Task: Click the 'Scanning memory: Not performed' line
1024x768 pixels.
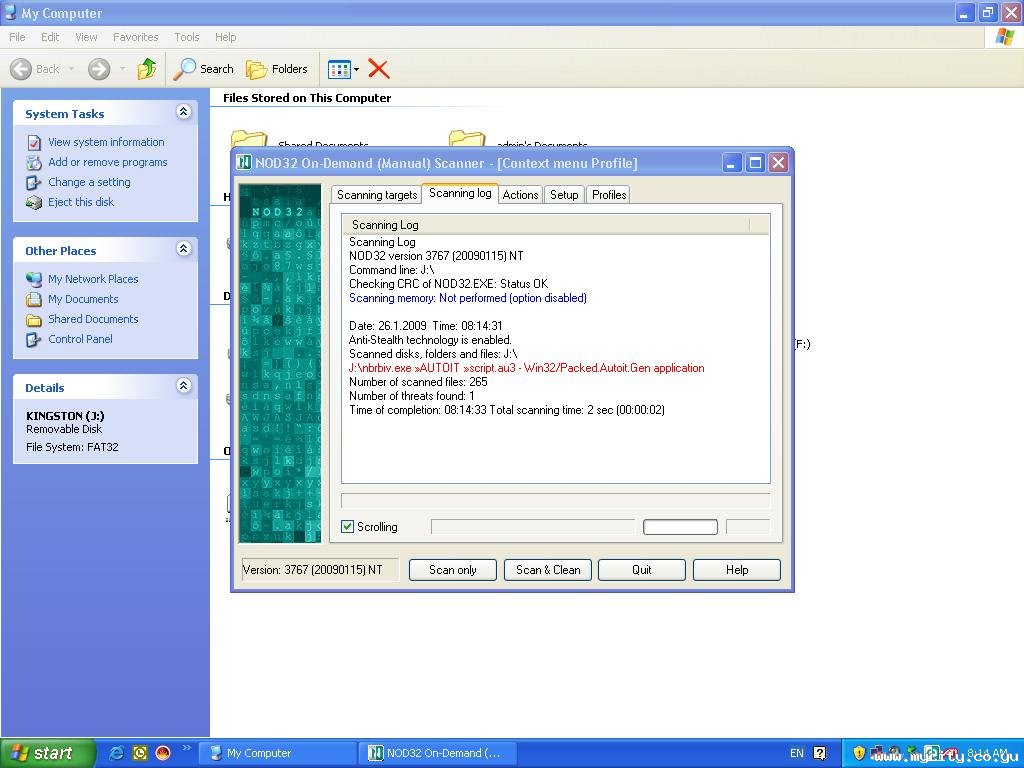Action: 468,298
